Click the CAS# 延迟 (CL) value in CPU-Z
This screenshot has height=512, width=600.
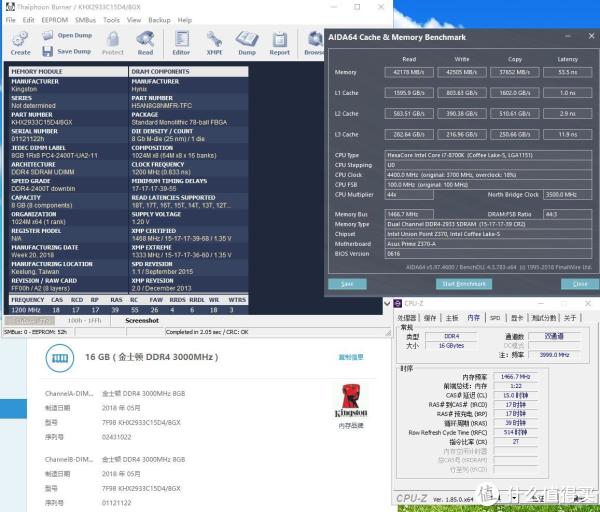(x=515, y=395)
